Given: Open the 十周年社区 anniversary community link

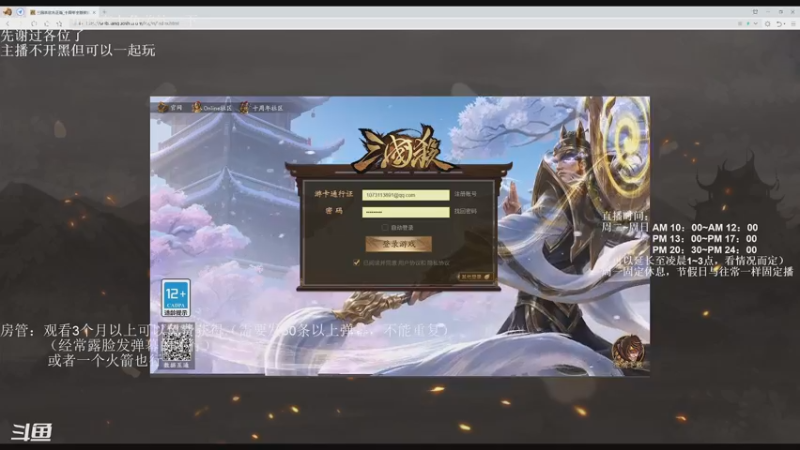Looking at the screenshot, I should tap(261, 108).
